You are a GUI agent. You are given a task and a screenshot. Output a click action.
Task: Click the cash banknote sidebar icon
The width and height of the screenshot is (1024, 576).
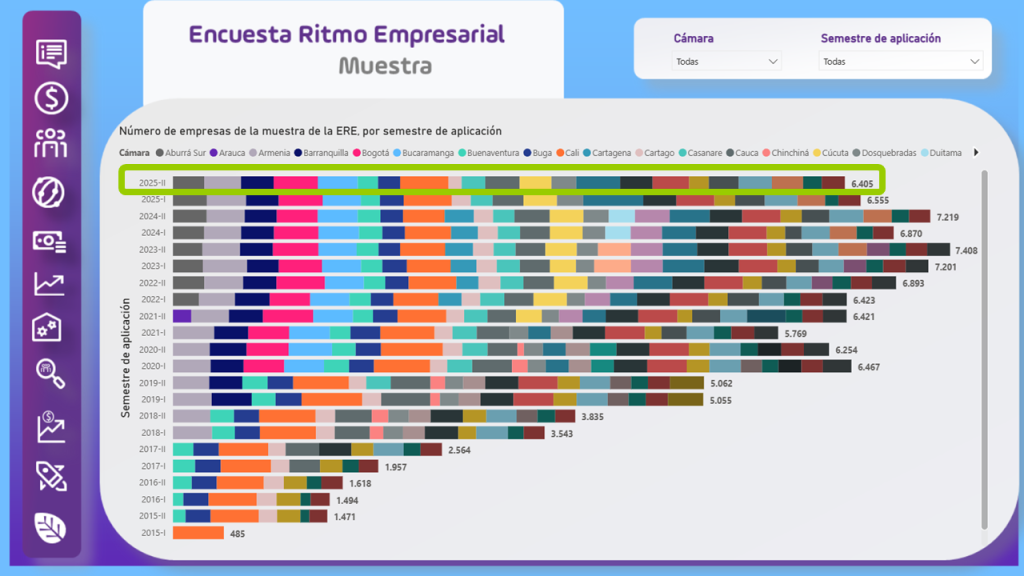pos(51,239)
